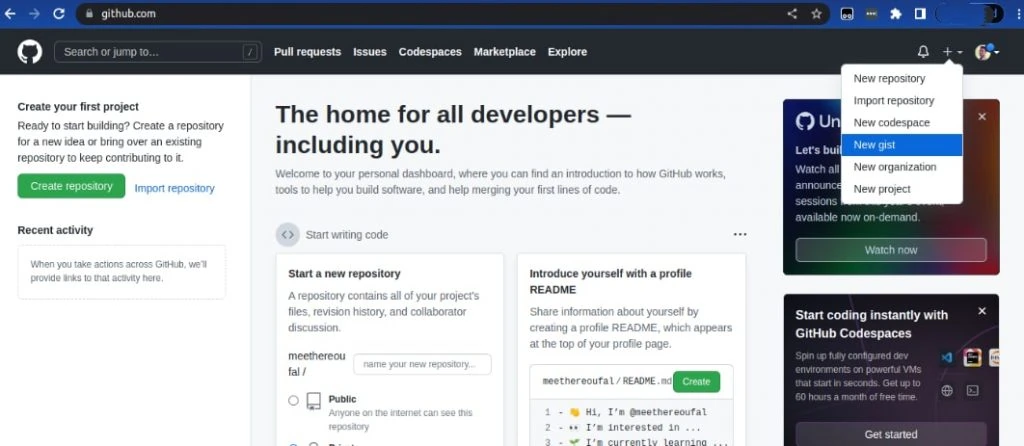Viewport: 1024px width, 446px height.
Task: Open Marketplace in the header
Action: tap(504, 52)
